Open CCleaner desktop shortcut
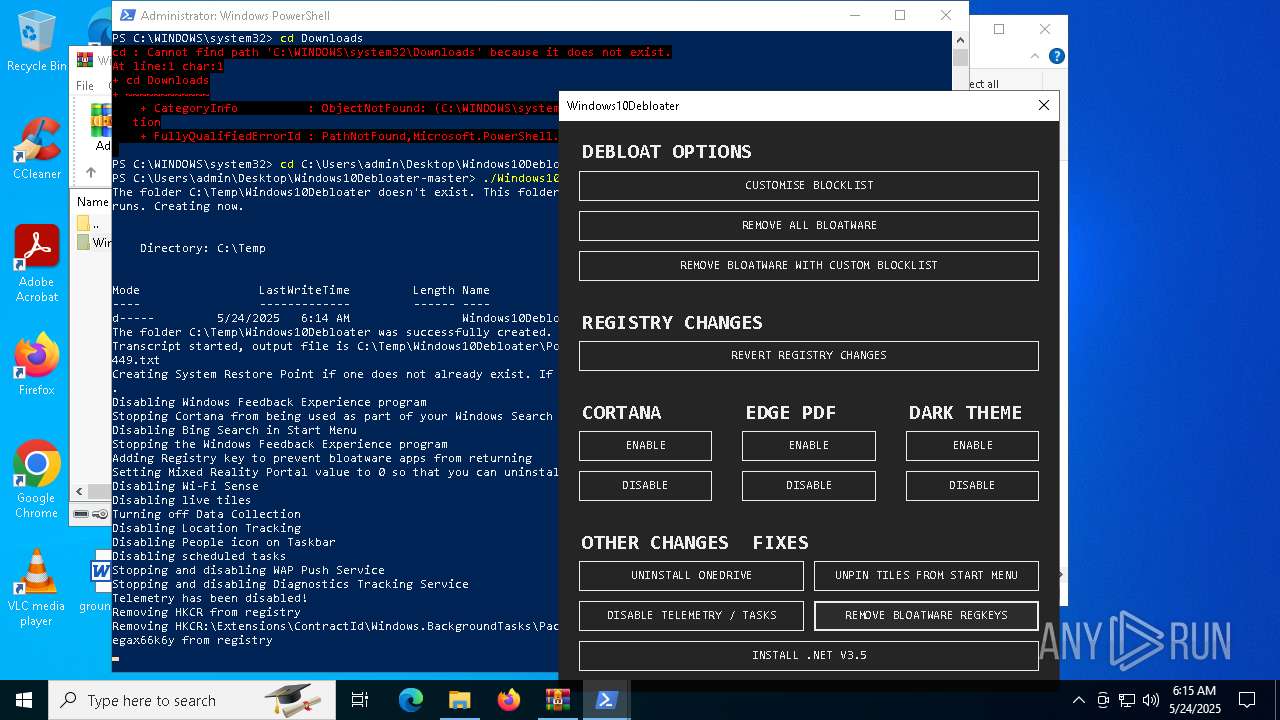Screen dimensions: 1280x720 coord(37,148)
